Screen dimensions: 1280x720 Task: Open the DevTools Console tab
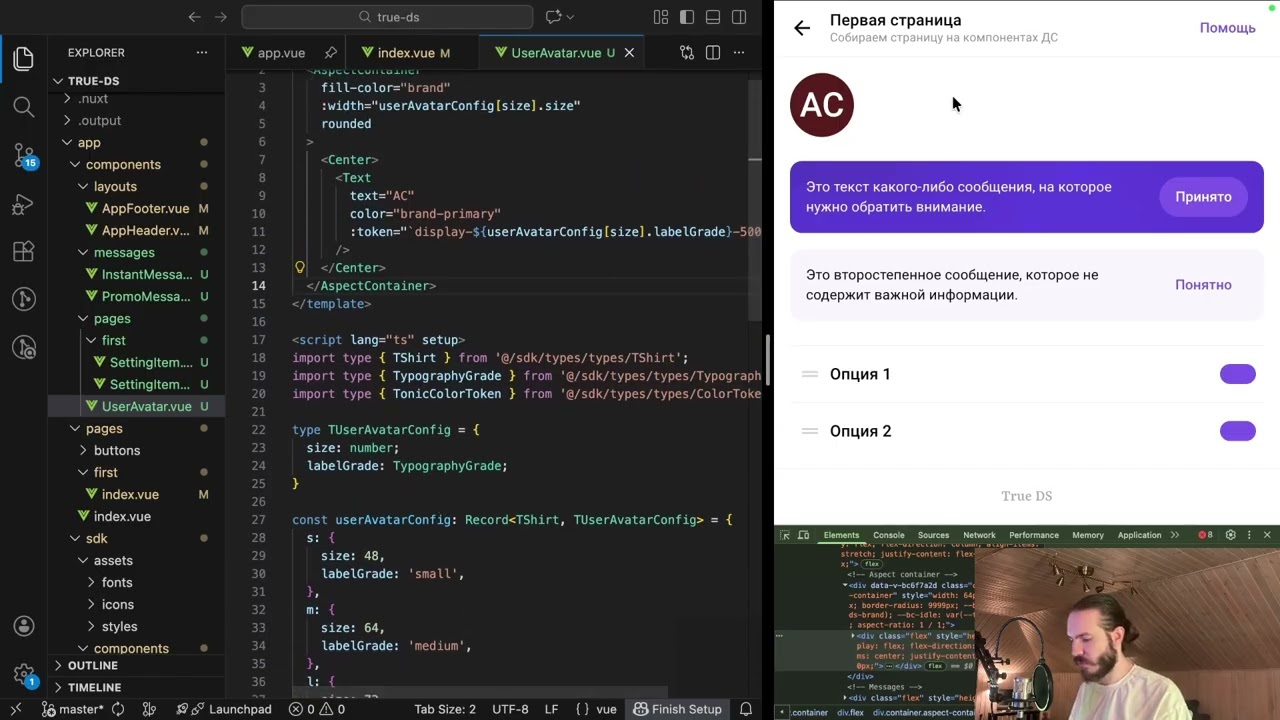click(x=888, y=535)
